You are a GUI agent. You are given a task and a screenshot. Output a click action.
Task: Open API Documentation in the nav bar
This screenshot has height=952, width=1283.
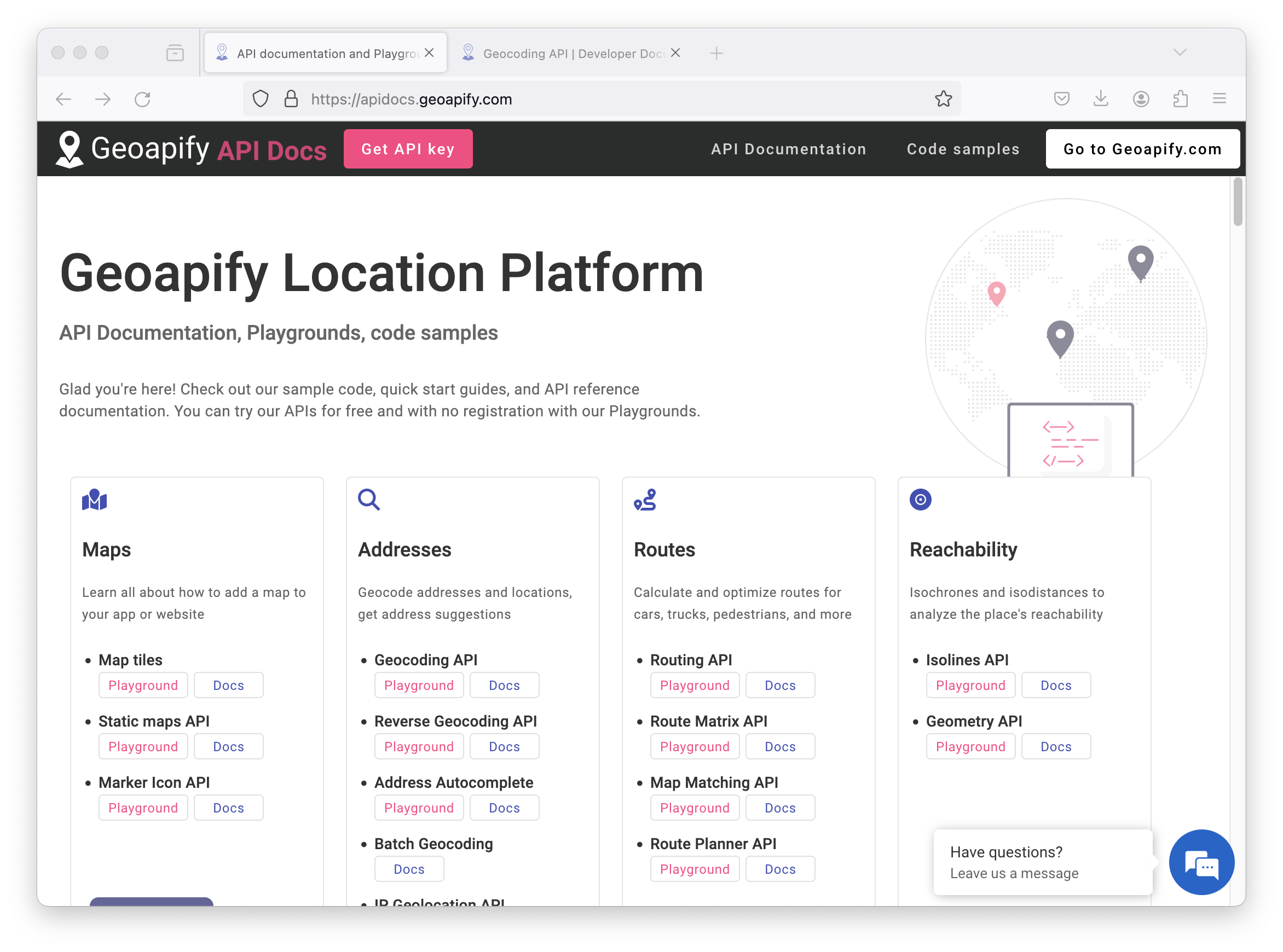(789, 149)
